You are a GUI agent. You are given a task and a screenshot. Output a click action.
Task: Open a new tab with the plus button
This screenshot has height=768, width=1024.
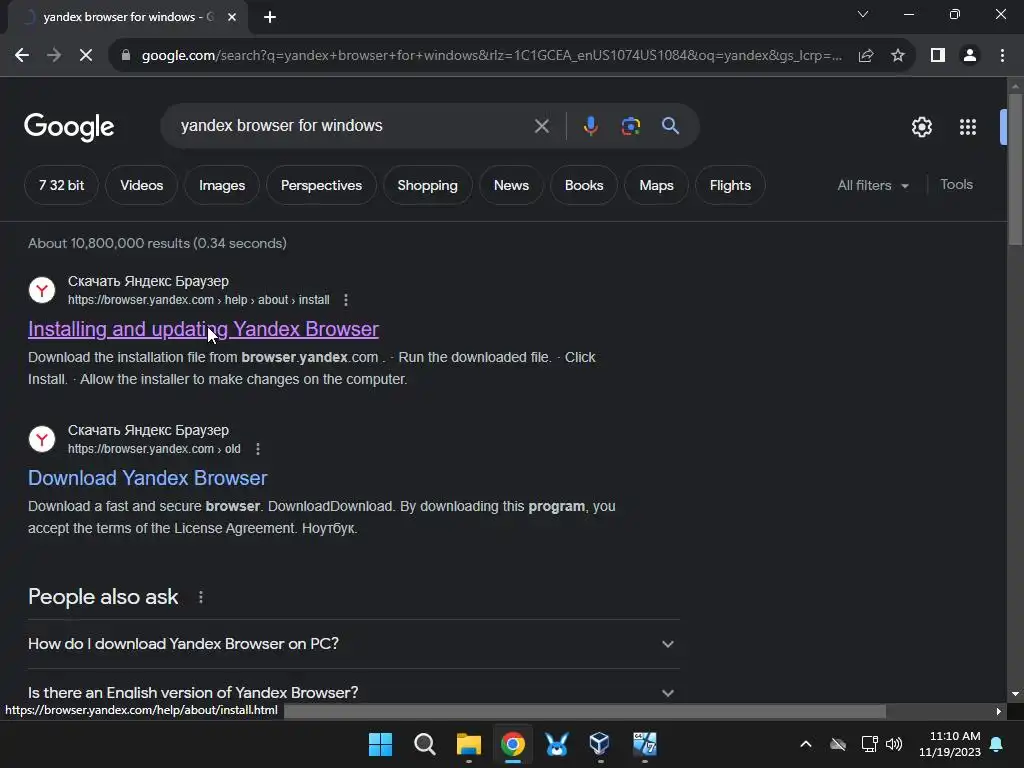[x=270, y=17]
